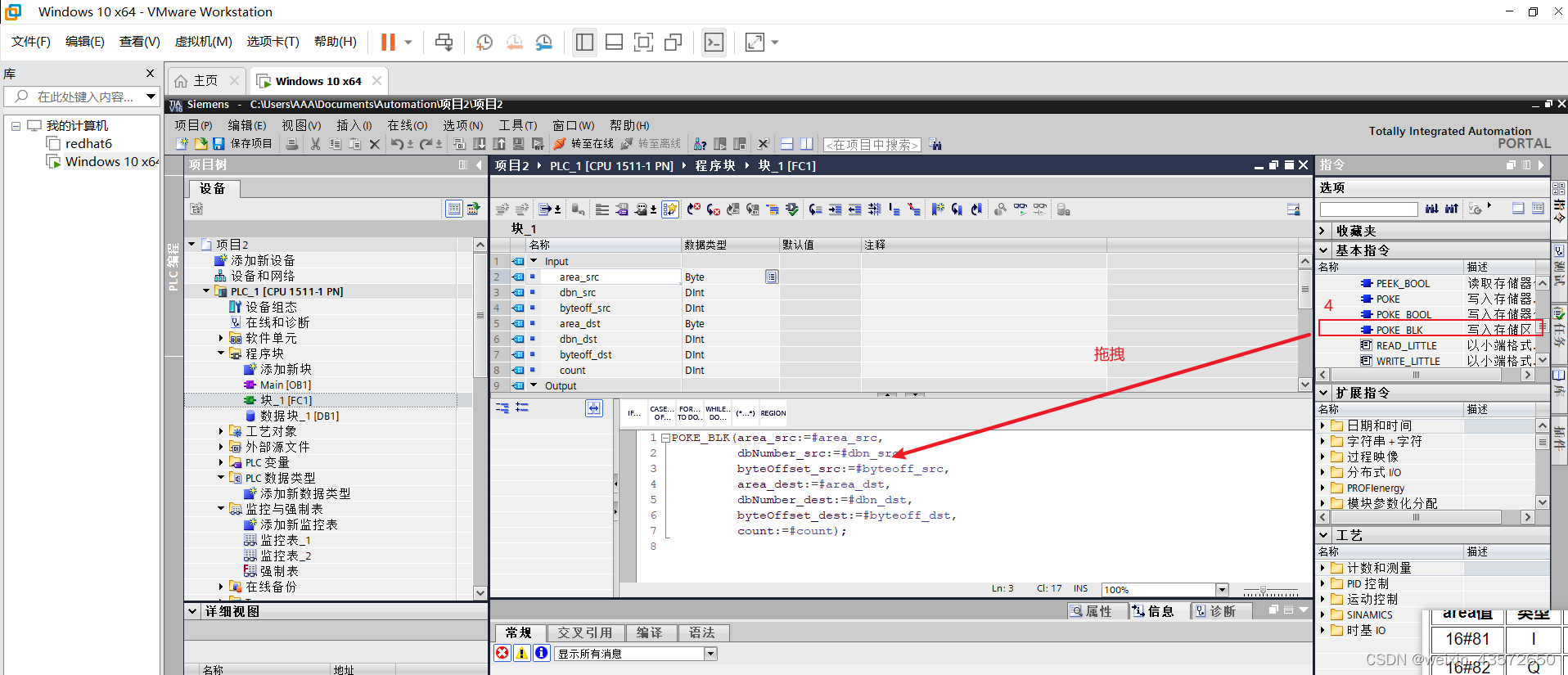Viewport: 1568px width, 675px height.
Task: Click VMware console view icon
Action: [714, 42]
